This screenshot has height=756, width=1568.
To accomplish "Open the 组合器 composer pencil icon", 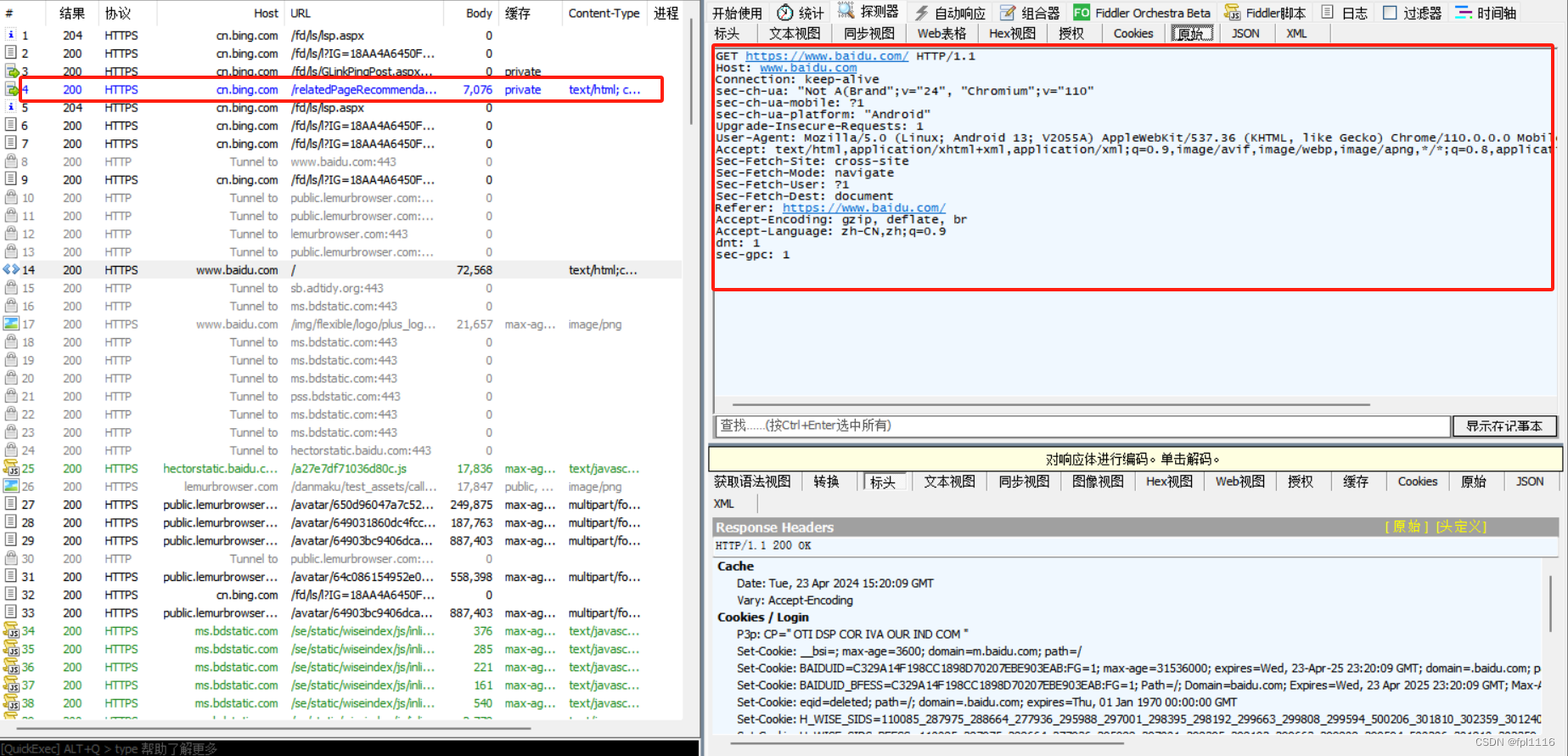I will coord(1008,13).
